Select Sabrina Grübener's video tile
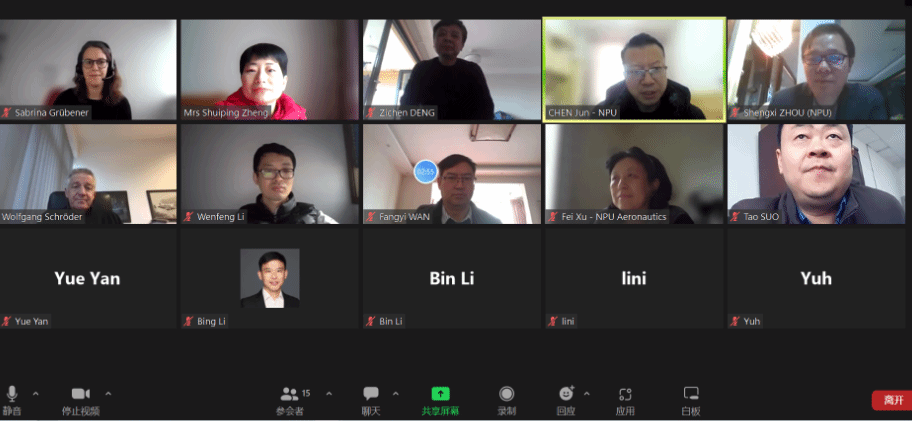The image size is (912, 421). [x=88, y=70]
